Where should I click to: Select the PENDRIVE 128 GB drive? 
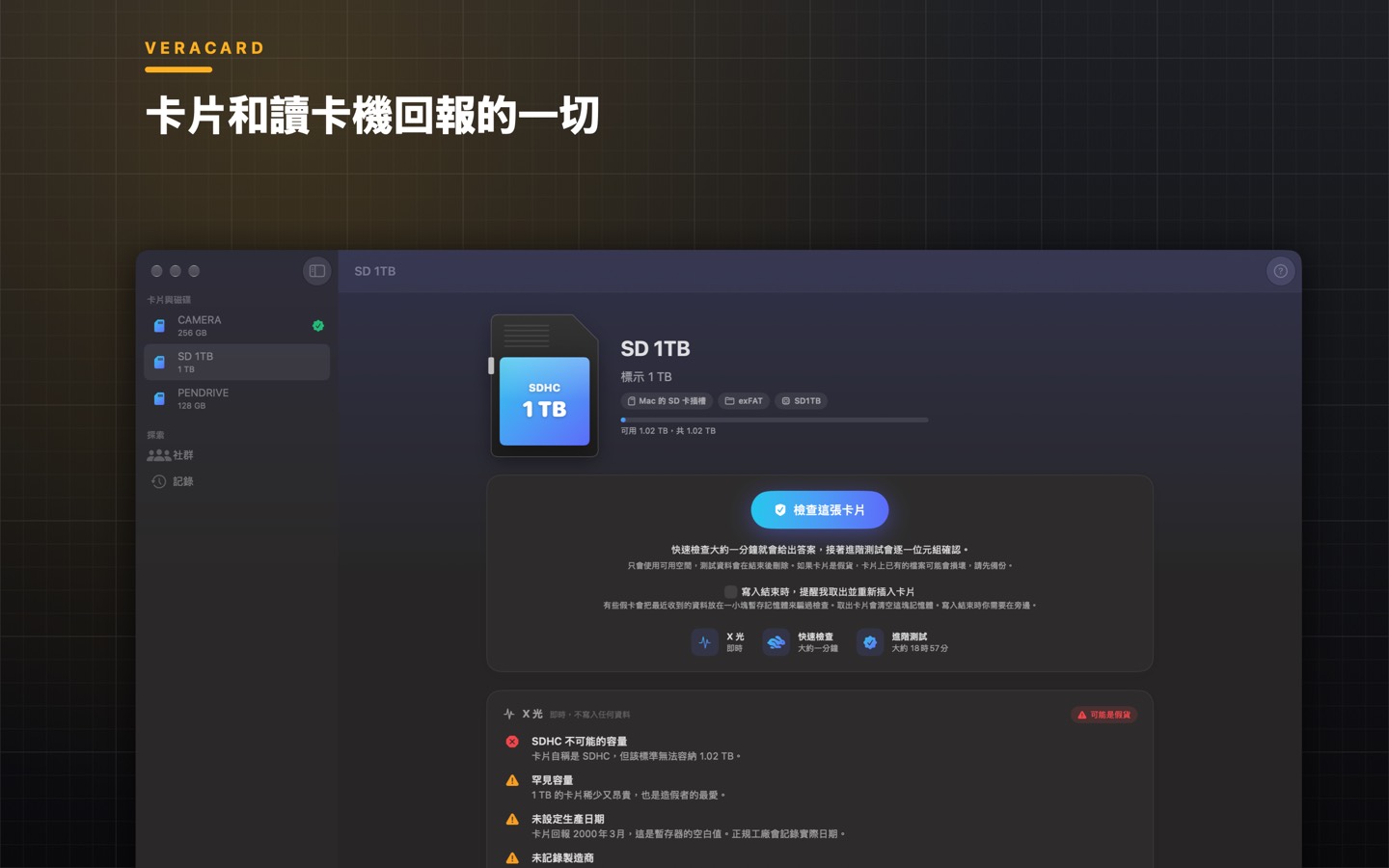[x=237, y=398]
